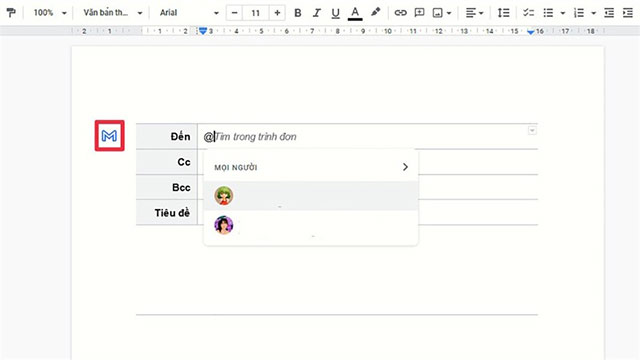Expand the MỌI NGƯỜI section chevron

(405, 167)
